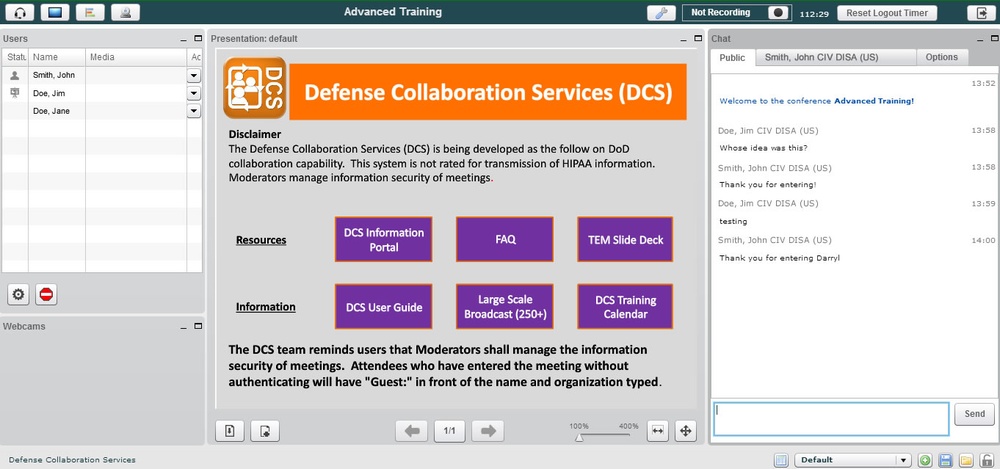Maximize the Webcams panel
The height and width of the screenshot is (469, 1000).
198,326
